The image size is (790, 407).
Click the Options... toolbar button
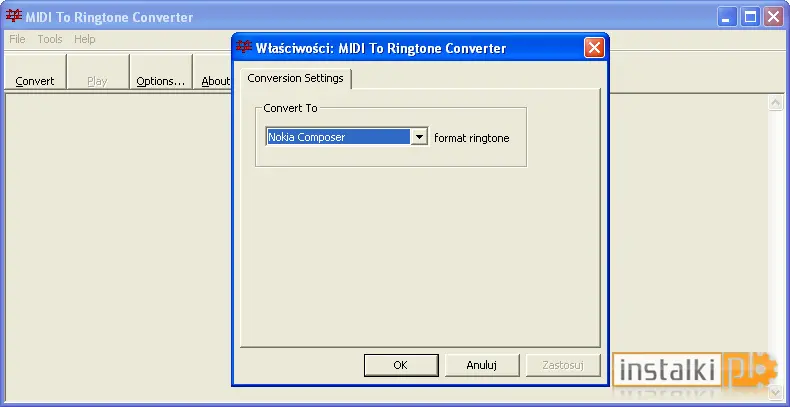point(161,72)
